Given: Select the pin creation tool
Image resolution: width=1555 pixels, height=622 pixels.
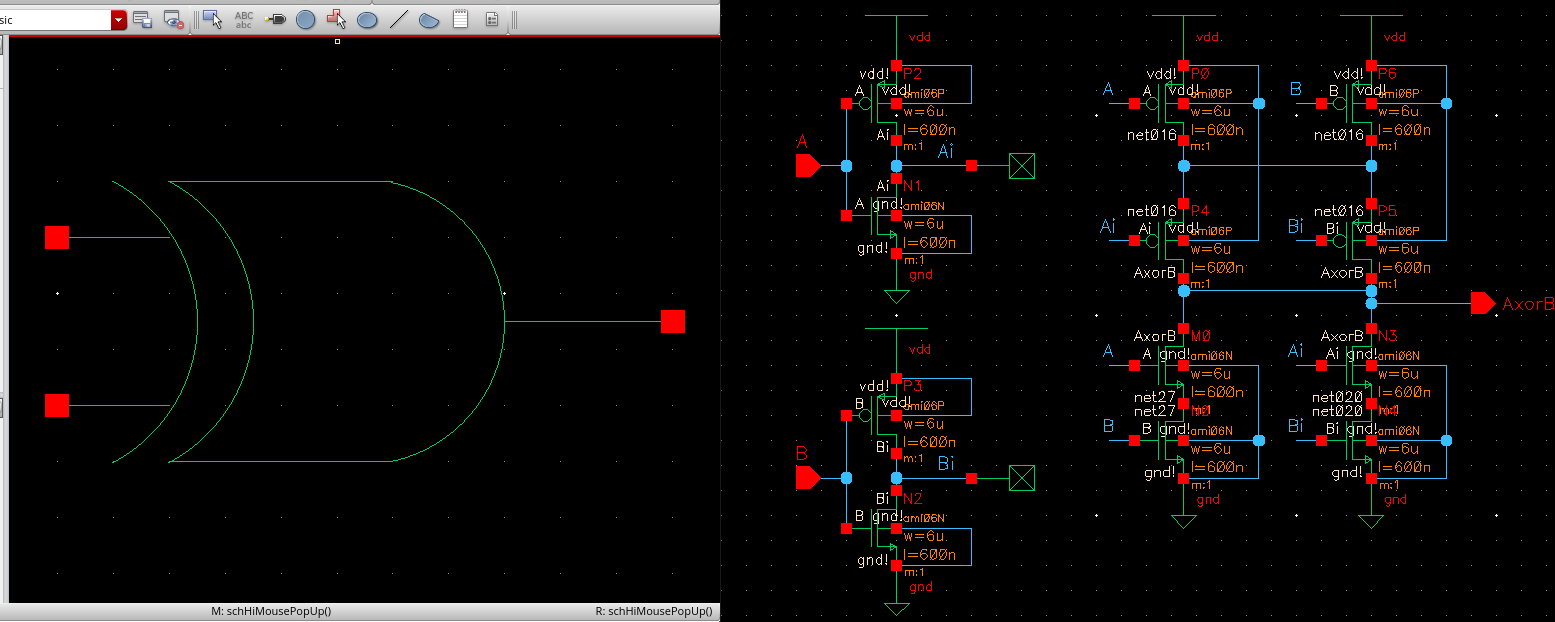Looking at the screenshot, I should [275, 19].
